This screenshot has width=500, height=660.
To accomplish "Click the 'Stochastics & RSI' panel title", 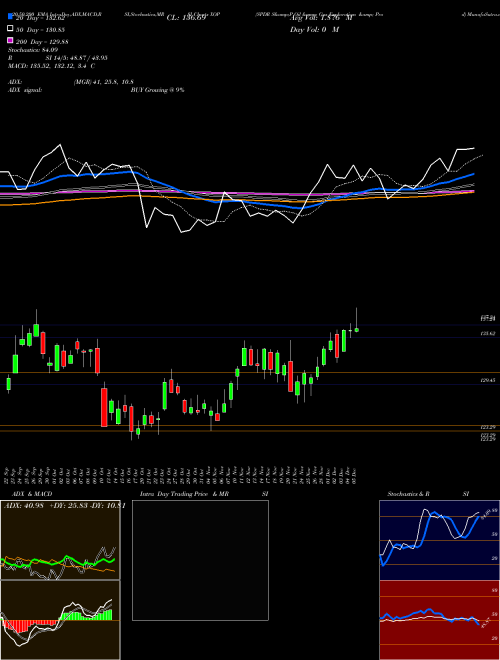I will pos(428,494).
